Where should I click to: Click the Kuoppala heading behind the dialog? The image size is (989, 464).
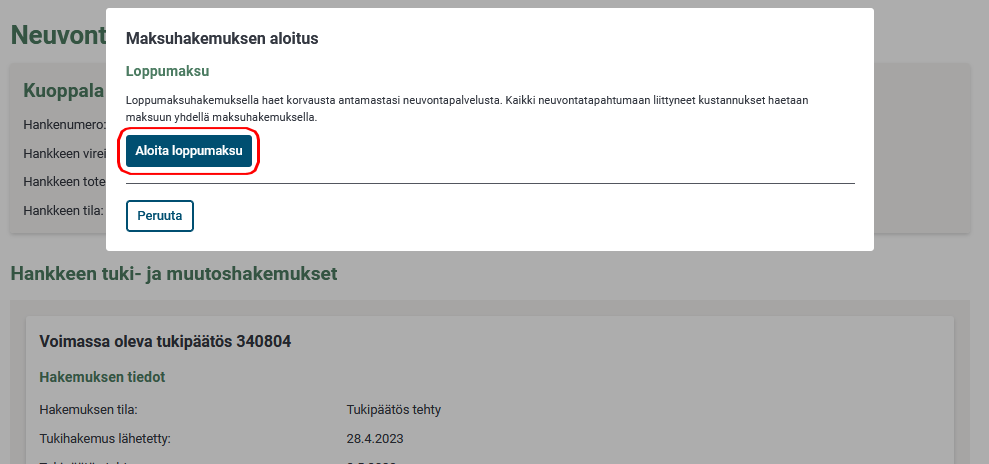[63, 91]
